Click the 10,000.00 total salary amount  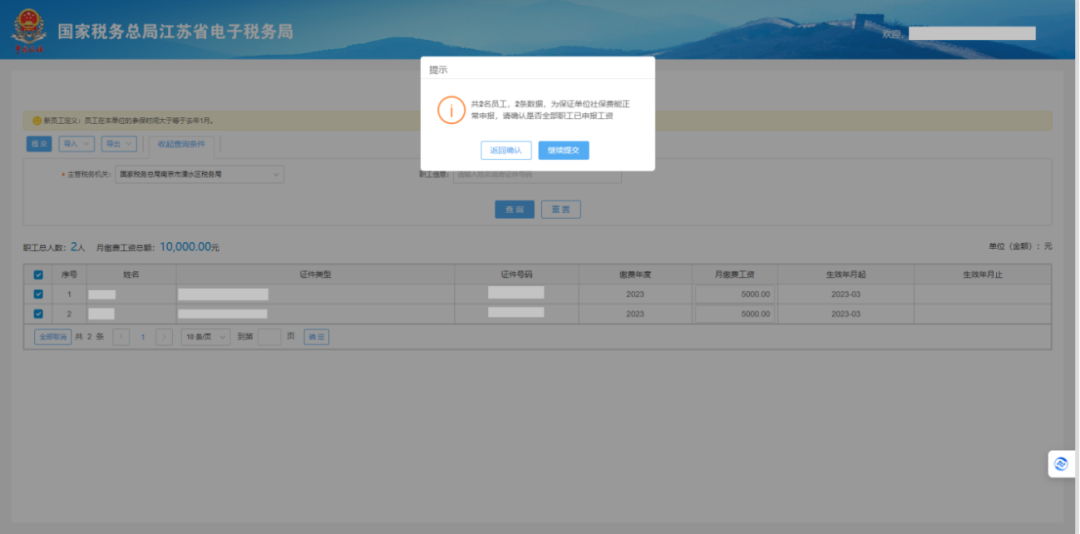click(185, 247)
